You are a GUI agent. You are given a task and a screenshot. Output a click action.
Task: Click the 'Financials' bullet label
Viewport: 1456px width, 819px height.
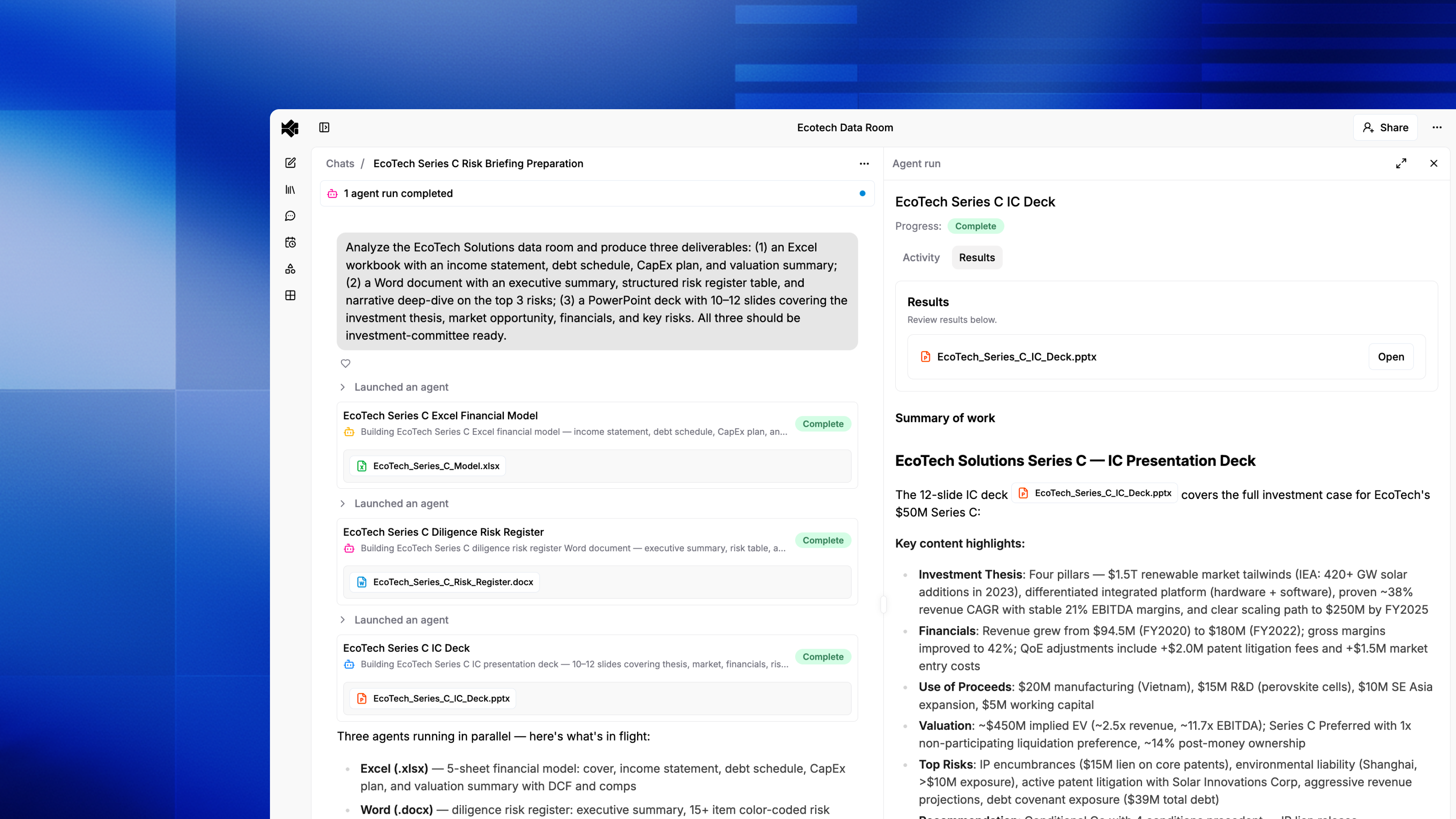pyautogui.click(x=947, y=631)
